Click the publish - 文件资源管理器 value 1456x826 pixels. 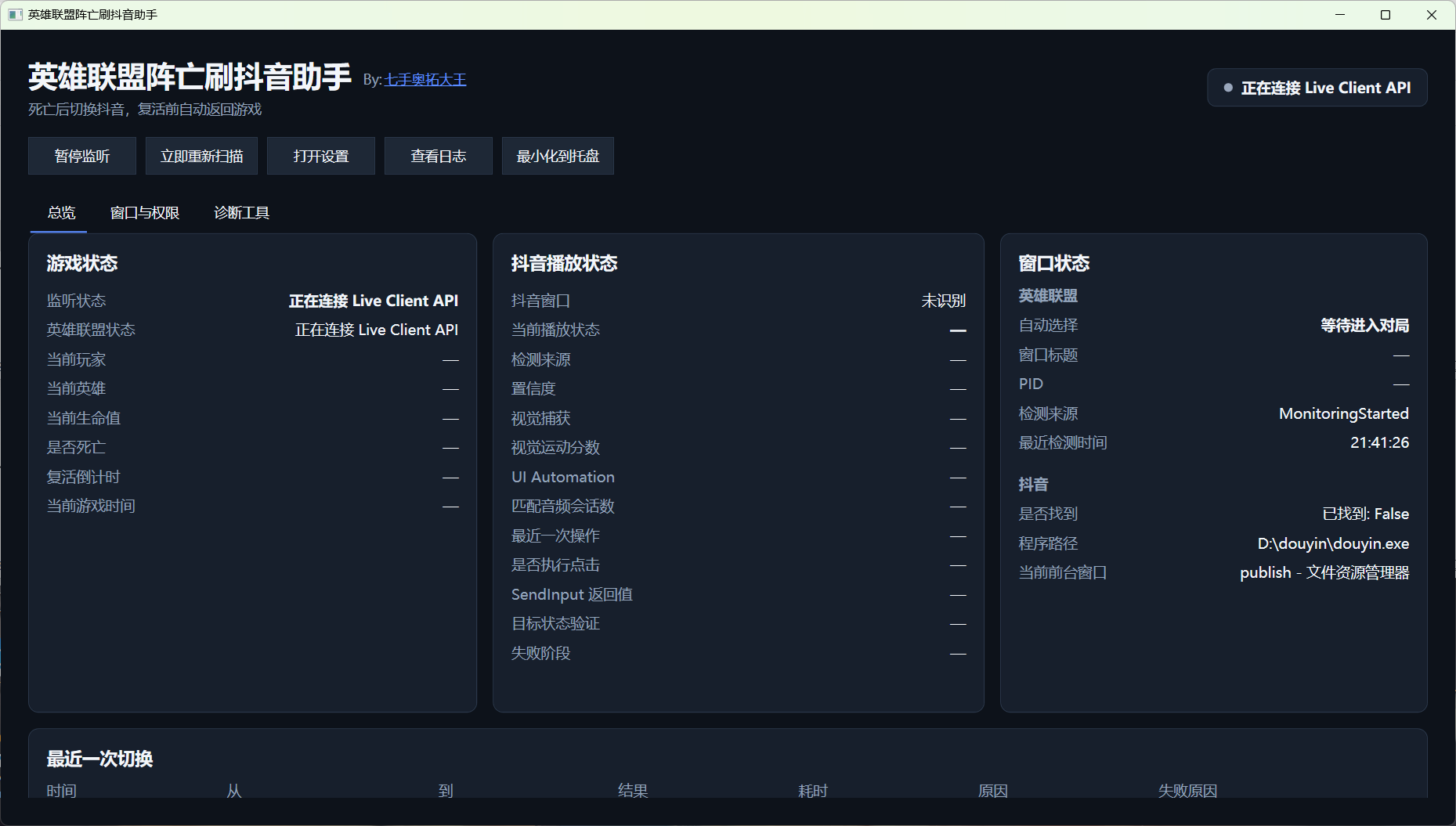1324,572
